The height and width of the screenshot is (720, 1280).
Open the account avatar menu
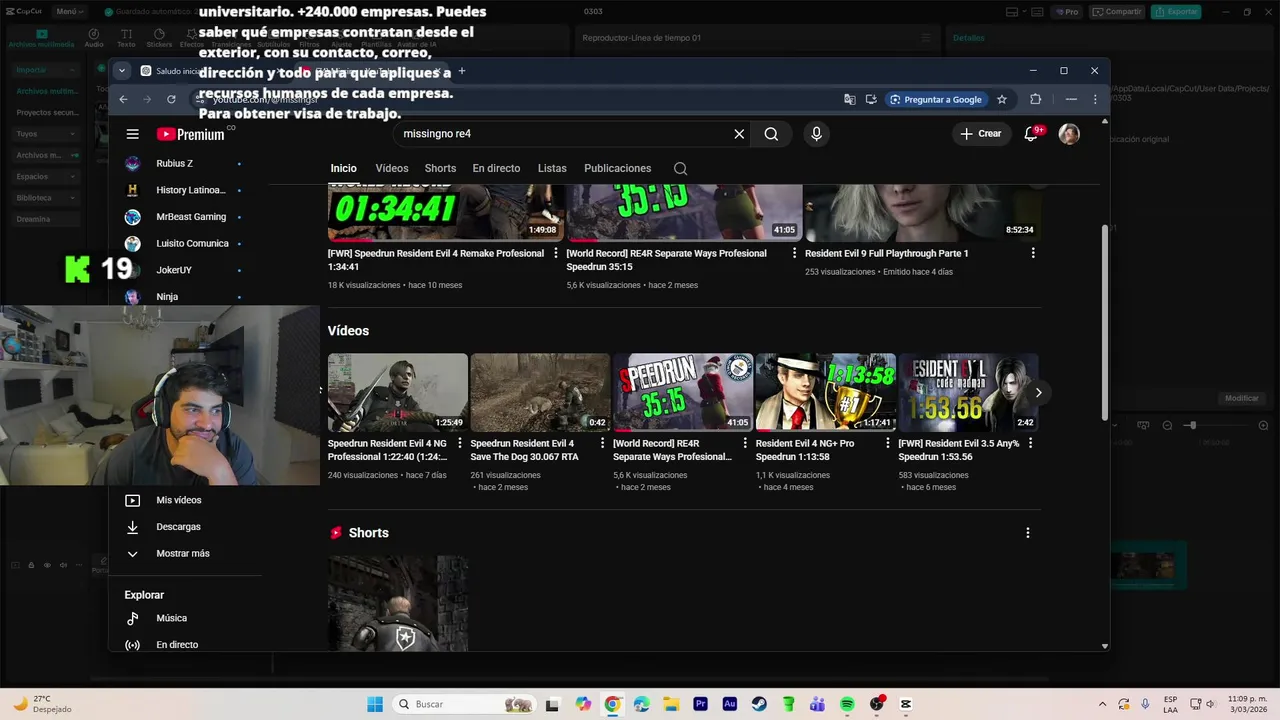click(1069, 134)
